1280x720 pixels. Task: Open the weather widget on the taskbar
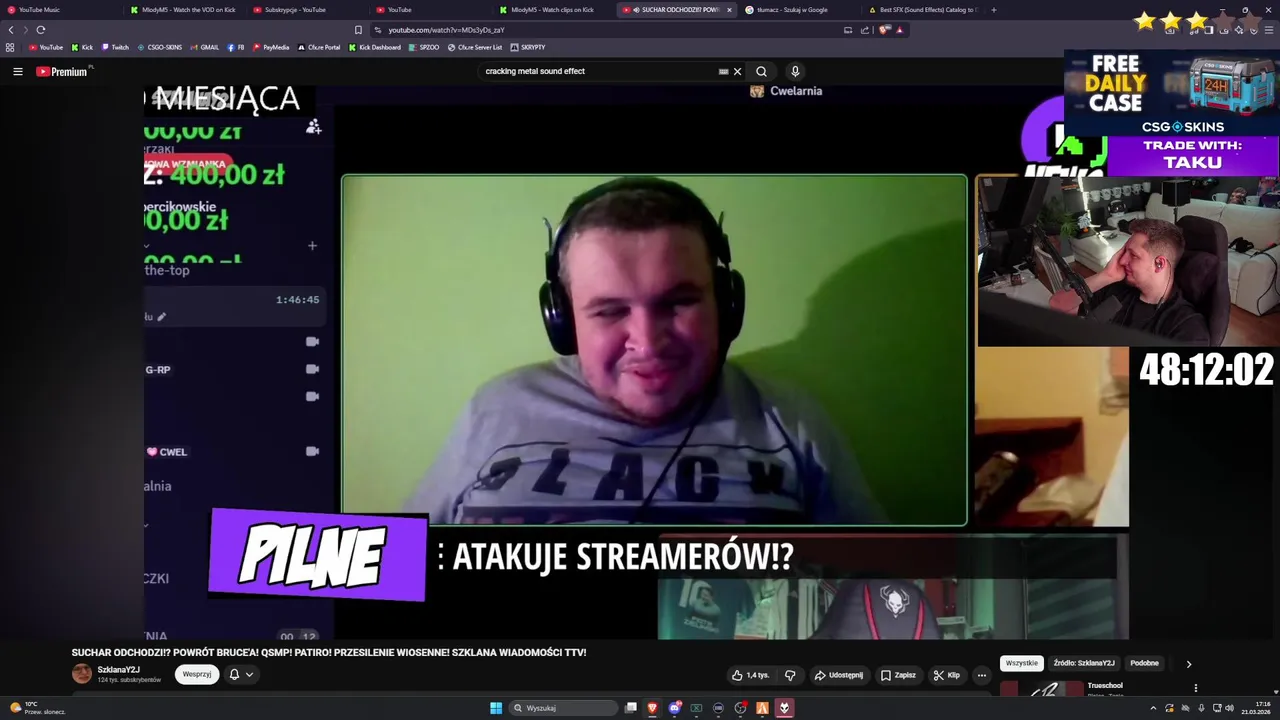[x=37, y=708]
